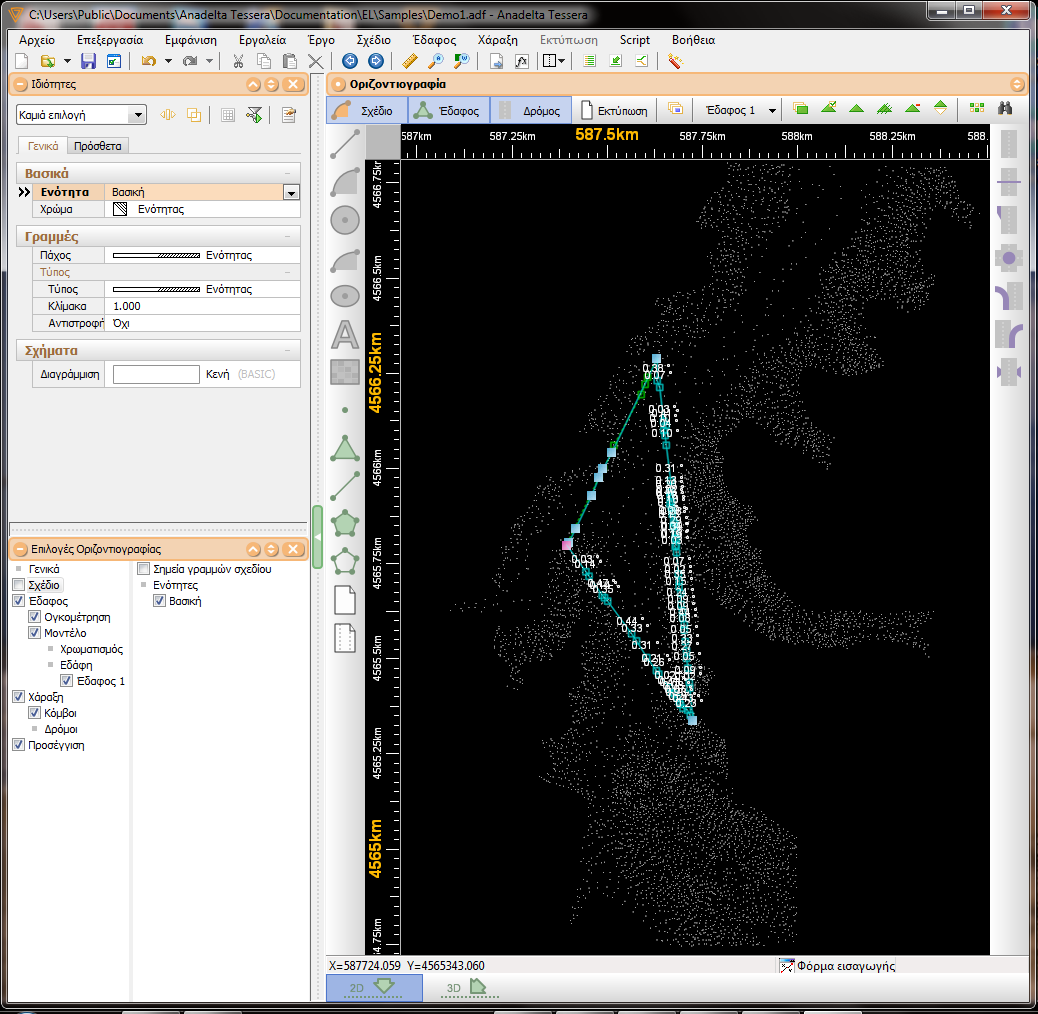Image resolution: width=1038 pixels, height=1014 pixels.
Task: Uncheck the Ογκομέτρηση checkbox
Action: click(34, 617)
